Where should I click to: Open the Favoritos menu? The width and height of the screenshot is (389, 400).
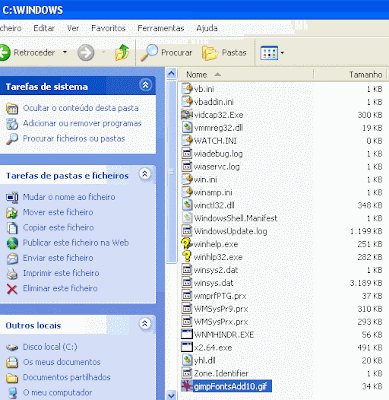[108, 28]
